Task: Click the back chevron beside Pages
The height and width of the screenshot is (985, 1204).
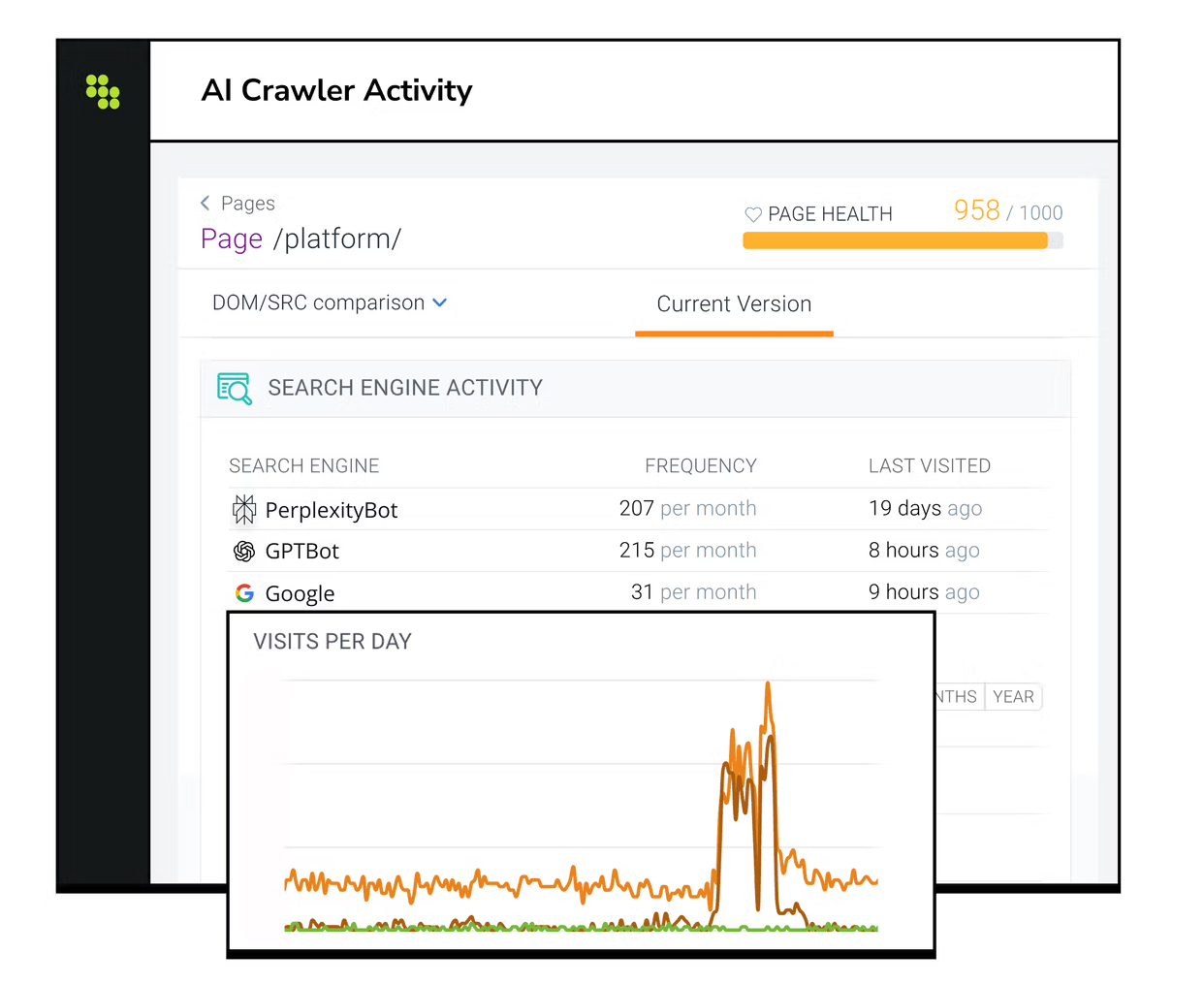Action: (205, 203)
